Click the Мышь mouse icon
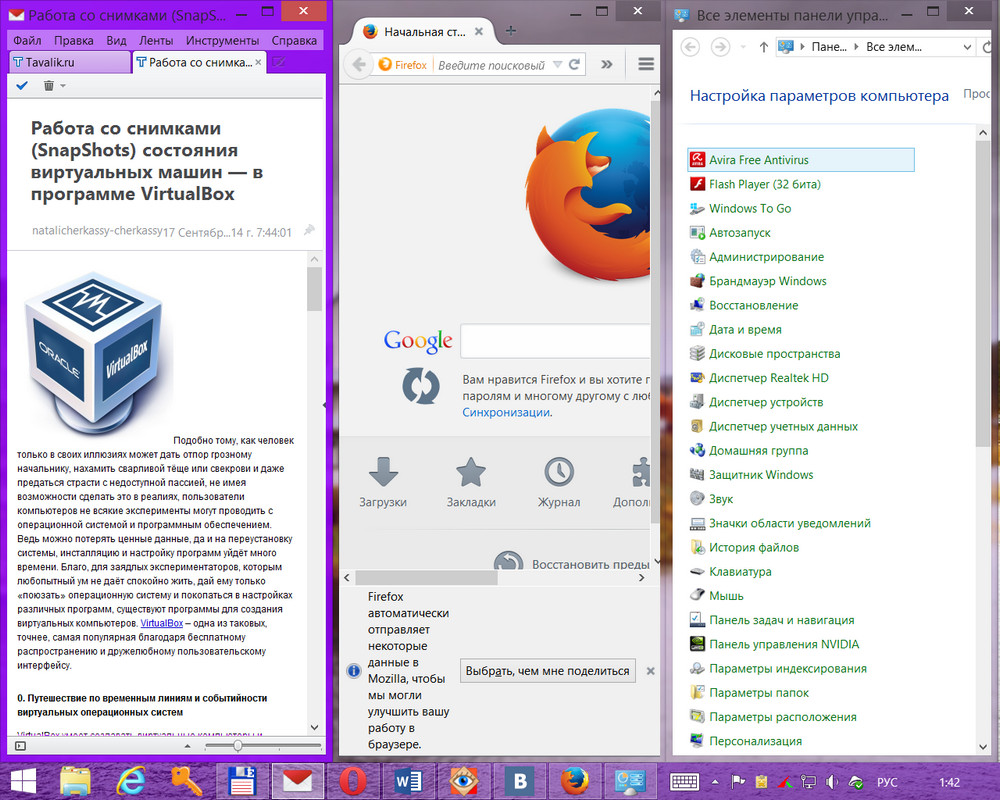1000x800 pixels. coord(697,596)
